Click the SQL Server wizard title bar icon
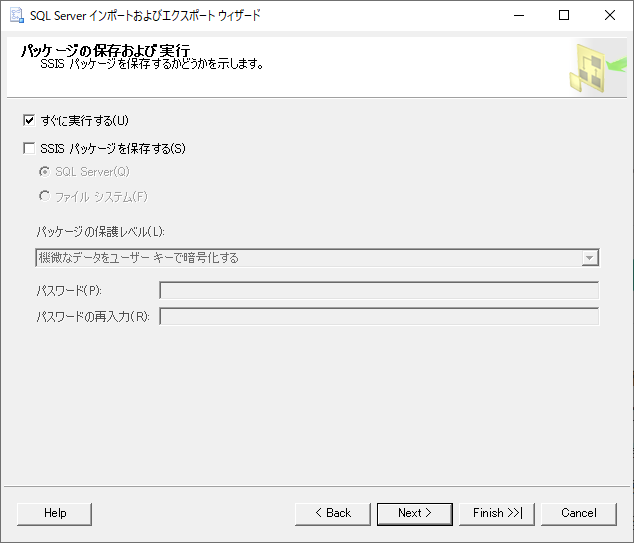The image size is (634, 543). [x=16, y=15]
